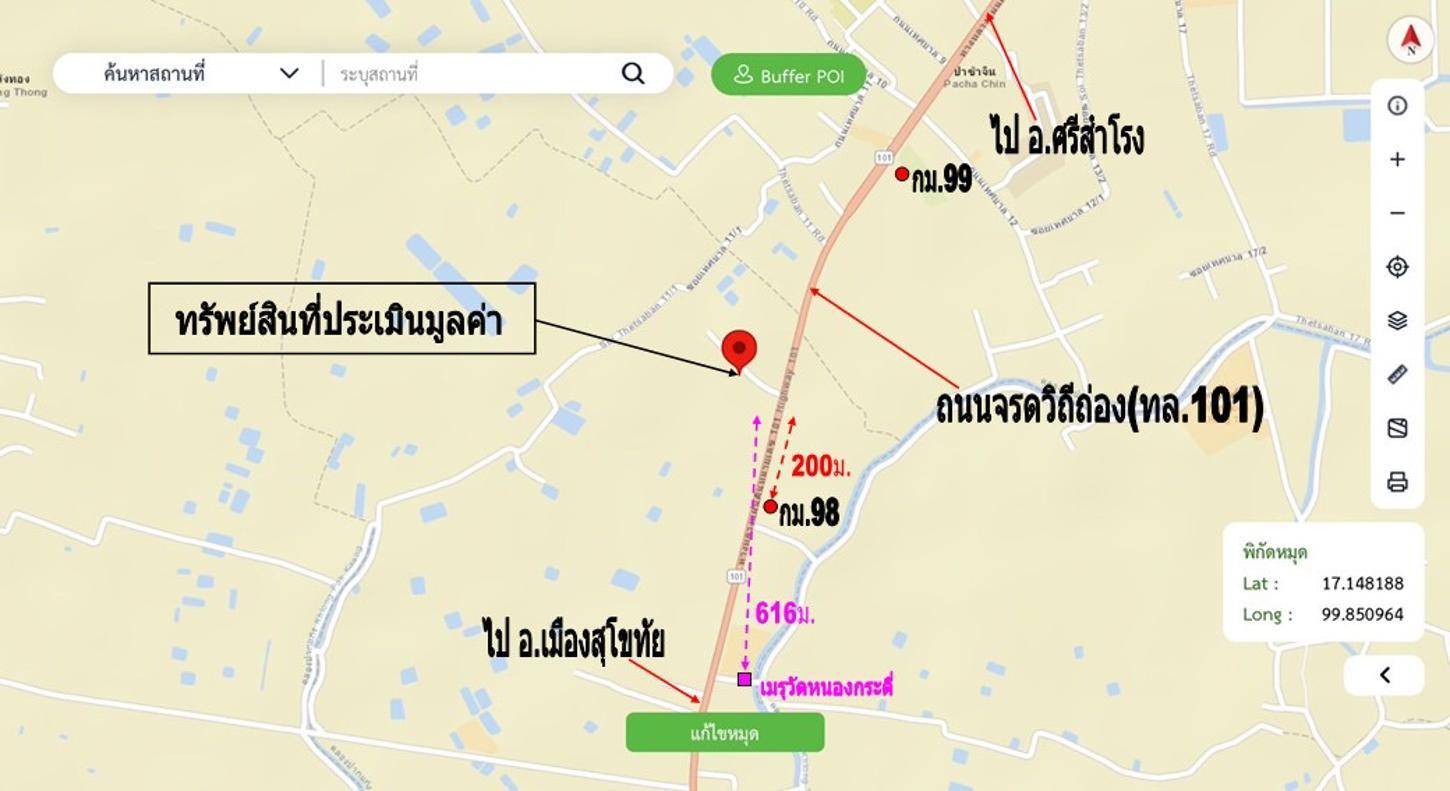This screenshot has width=1450, height=791.
Task: Click the north compass icon
Action: point(1411,40)
